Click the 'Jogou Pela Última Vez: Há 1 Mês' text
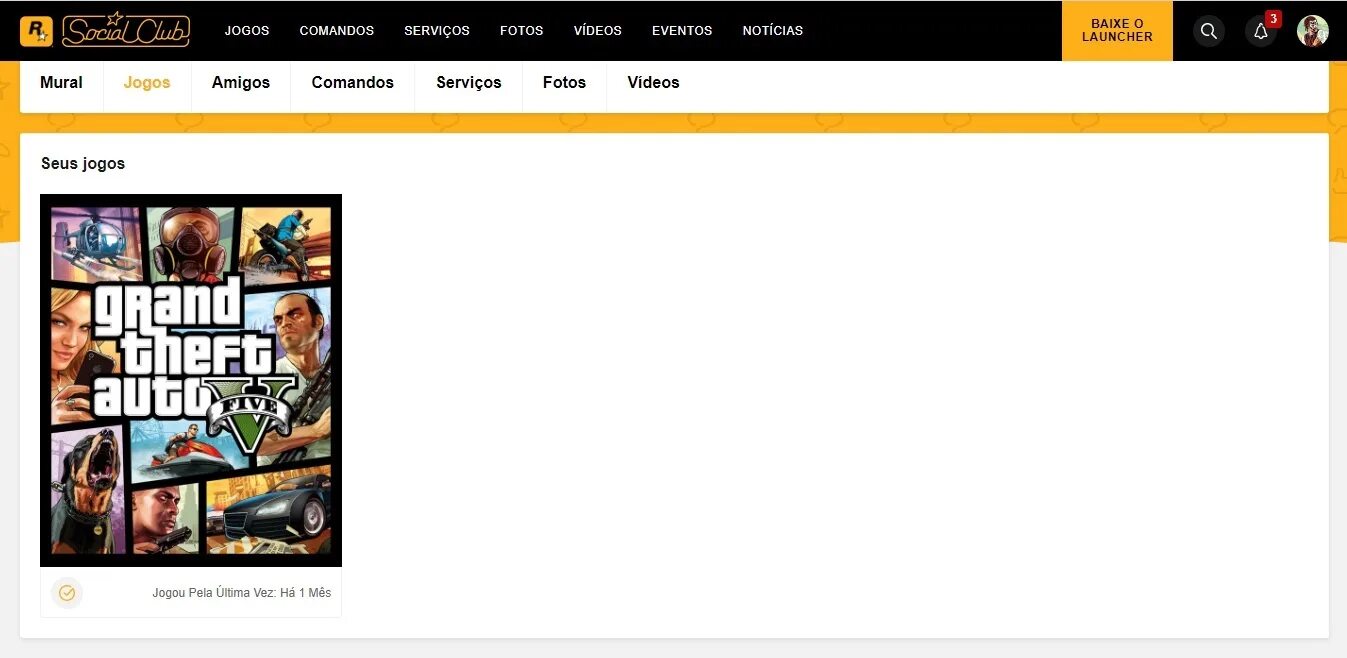The width and height of the screenshot is (1347, 658). [242, 593]
